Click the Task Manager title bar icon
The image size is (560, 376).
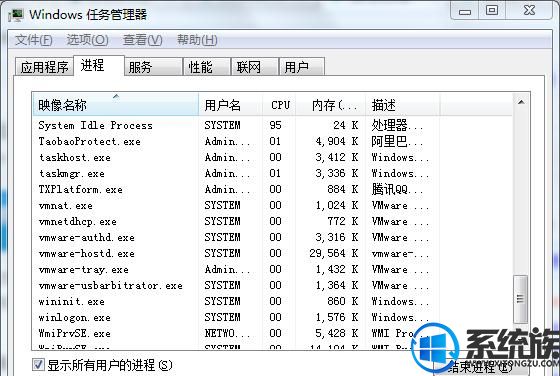click(16, 15)
